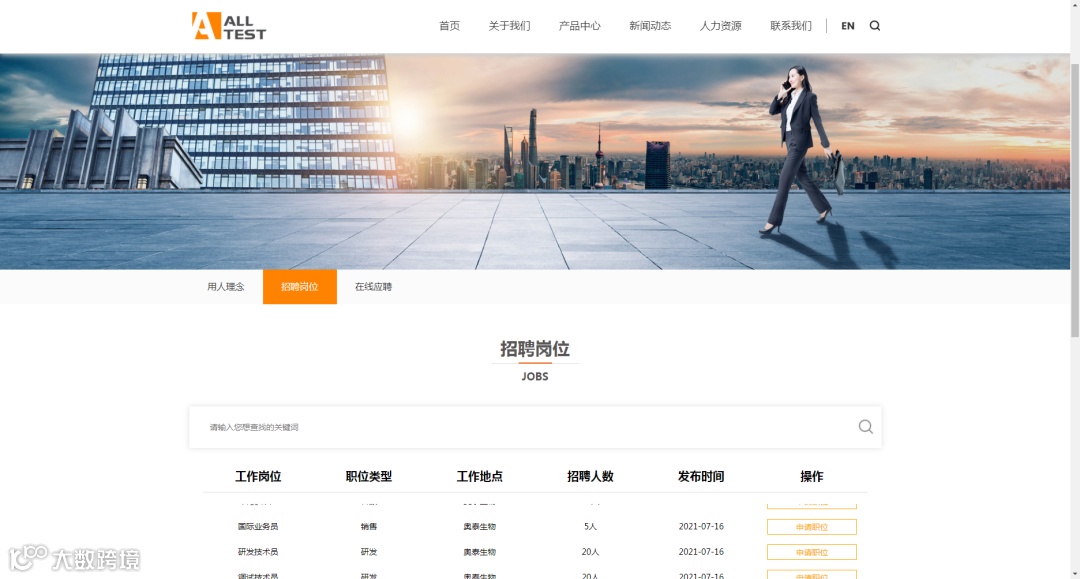Apply via 申请职位 for 研发技术员
Viewport: 1080px width, 579px height.
coord(812,552)
